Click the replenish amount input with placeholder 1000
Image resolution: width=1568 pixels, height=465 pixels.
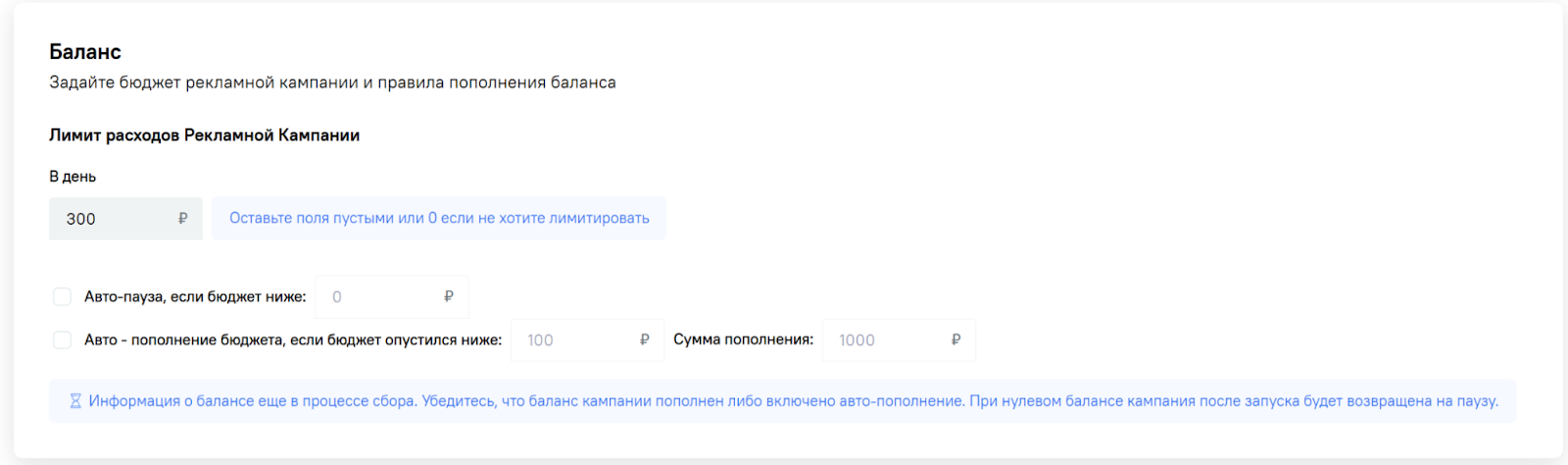click(887, 339)
